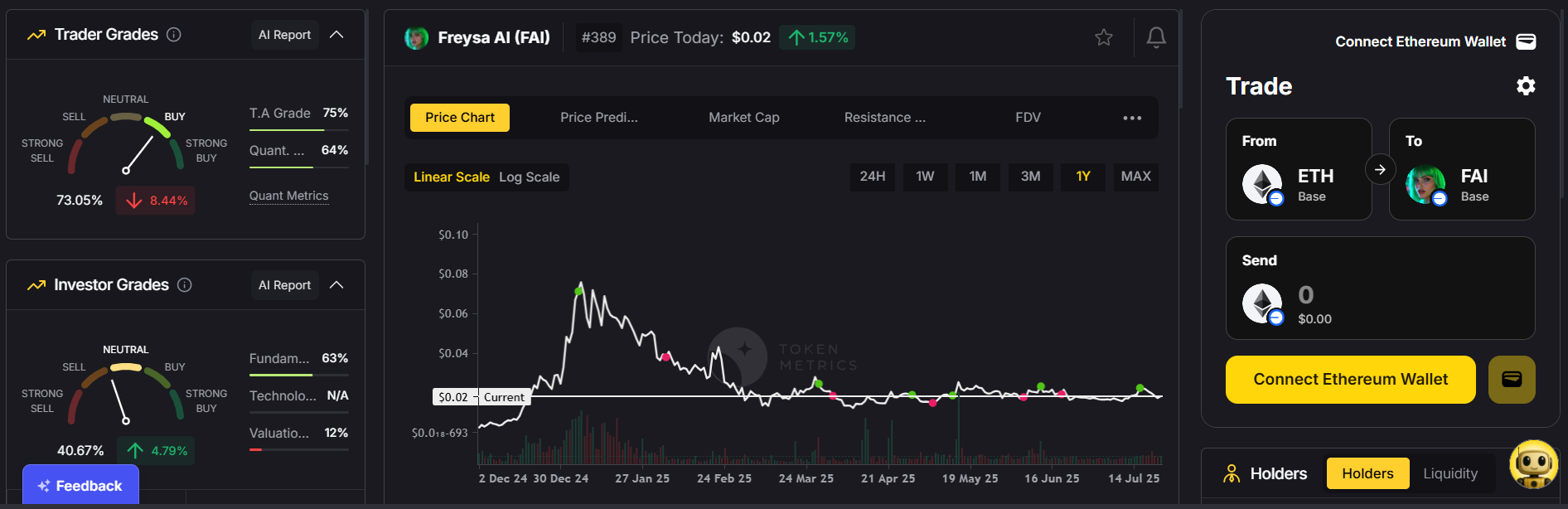Open AI Report for Trader Grades

(x=284, y=35)
